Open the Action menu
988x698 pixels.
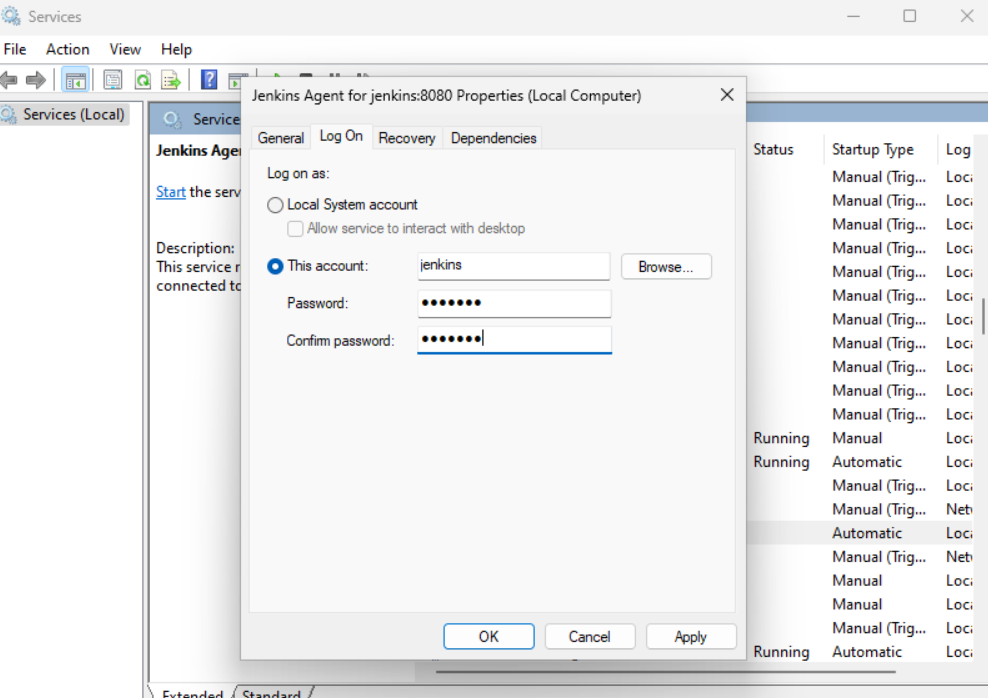click(x=67, y=49)
